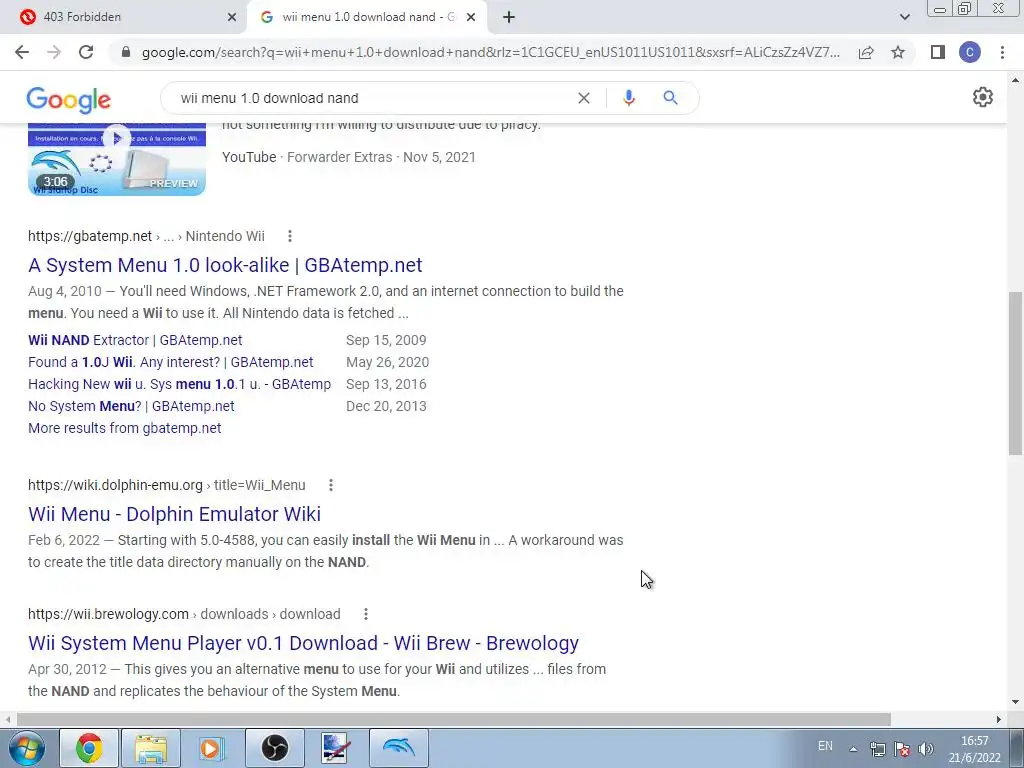This screenshot has width=1024, height=768.
Task: Open Wii NAND Extractor GBAtemp link
Action: point(135,340)
